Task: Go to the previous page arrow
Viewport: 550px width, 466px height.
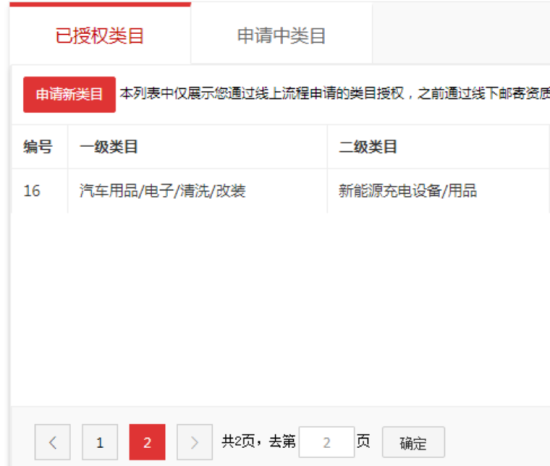Action: click(53, 442)
